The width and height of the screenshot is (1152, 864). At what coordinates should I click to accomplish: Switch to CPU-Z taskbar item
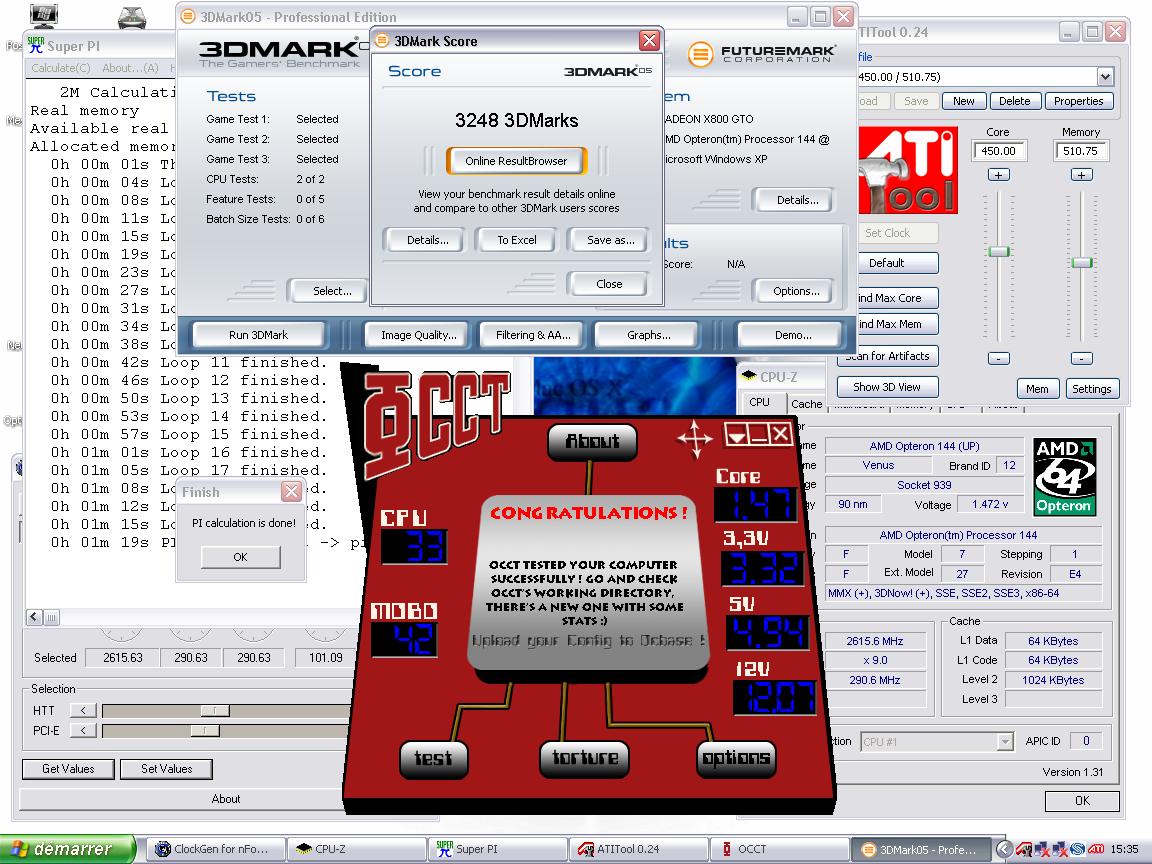click(356, 849)
